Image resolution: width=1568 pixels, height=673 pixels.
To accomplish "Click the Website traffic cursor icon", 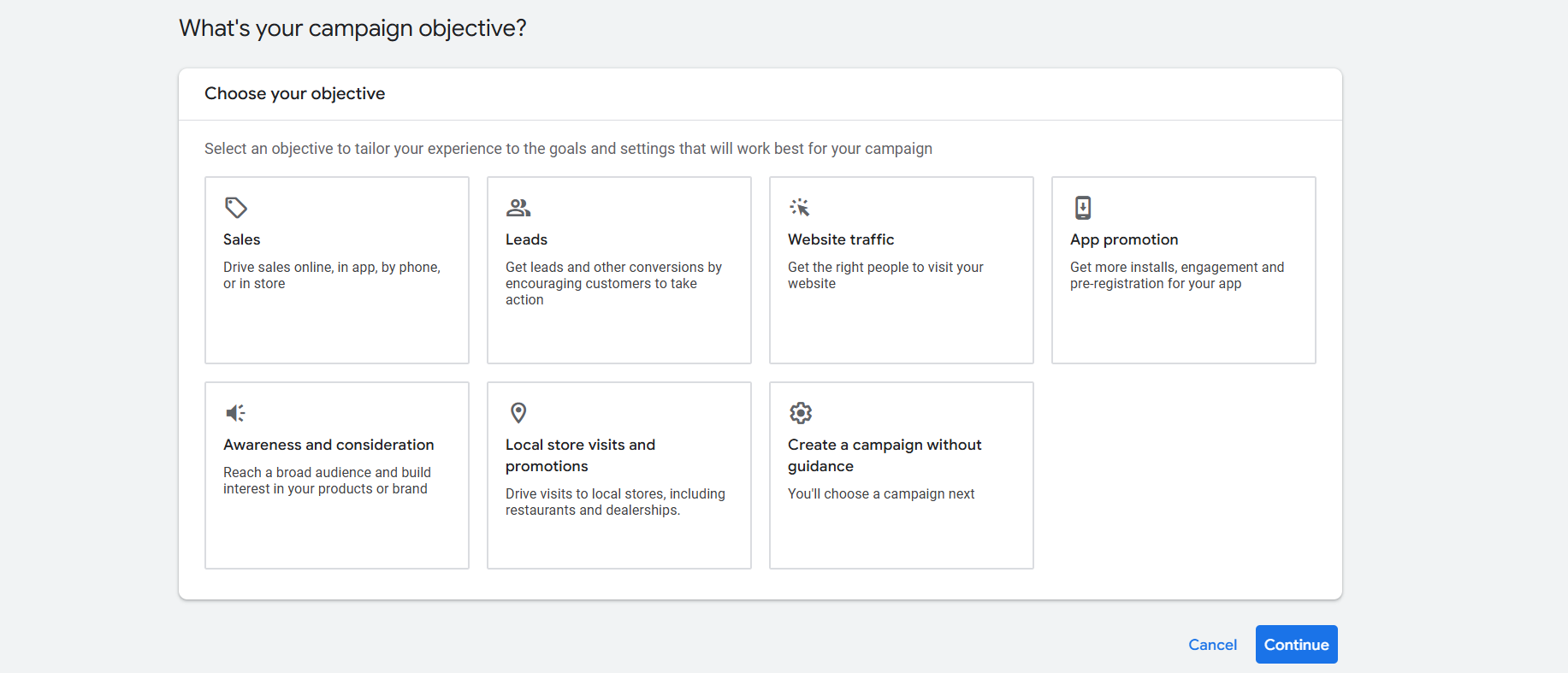I will [800, 208].
